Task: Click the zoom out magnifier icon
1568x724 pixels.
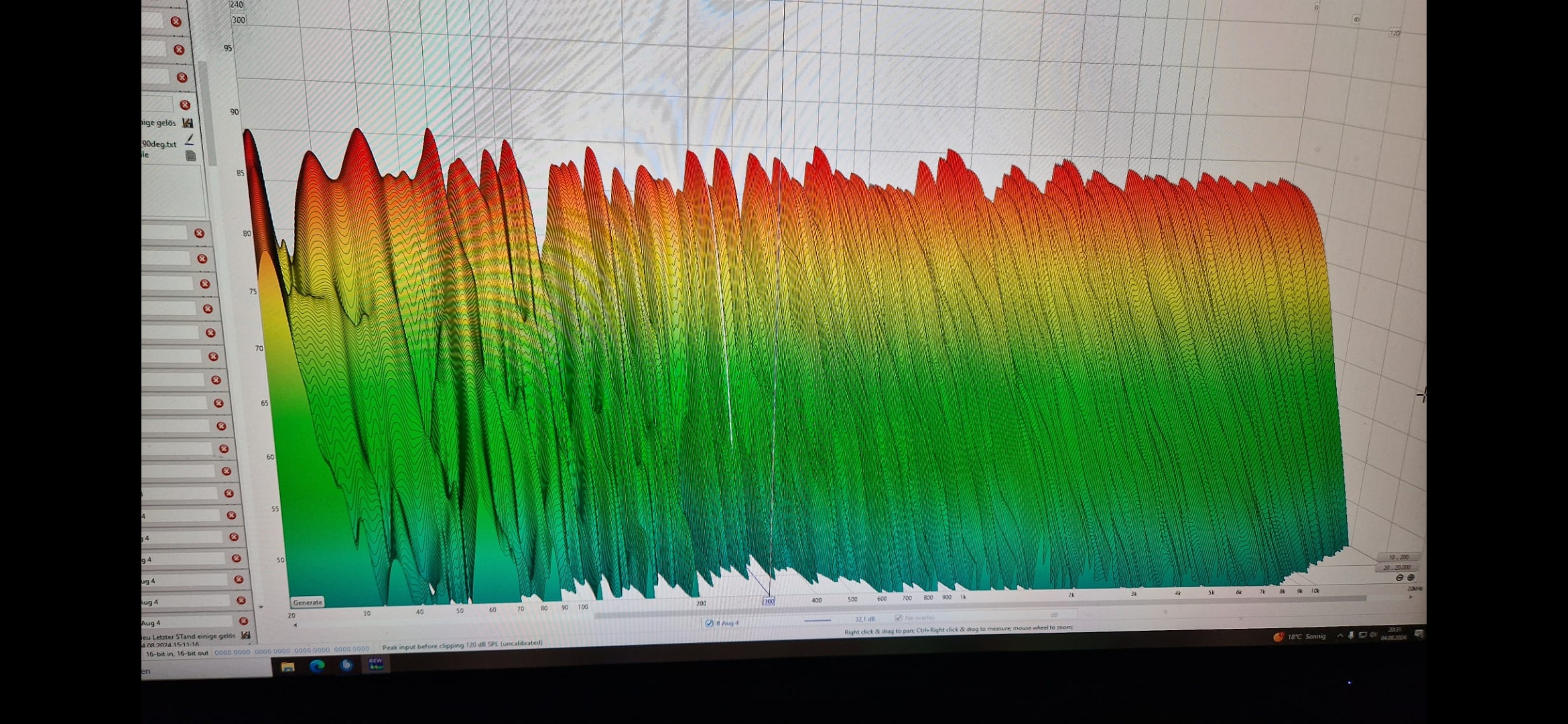Action: (1399, 578)
